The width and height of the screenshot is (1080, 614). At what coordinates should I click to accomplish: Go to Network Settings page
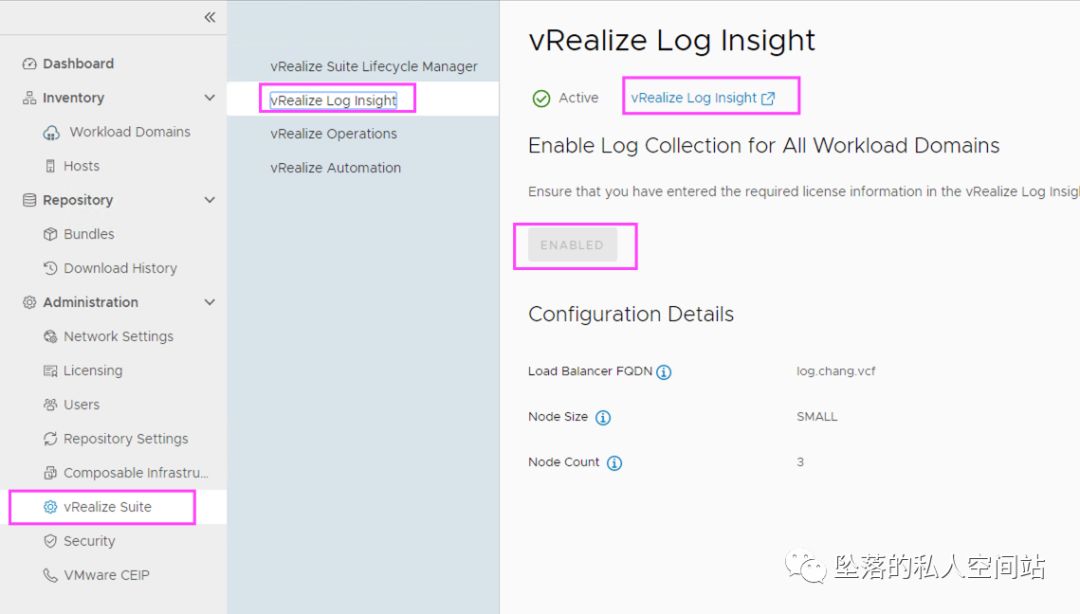[x=118, y=336]
